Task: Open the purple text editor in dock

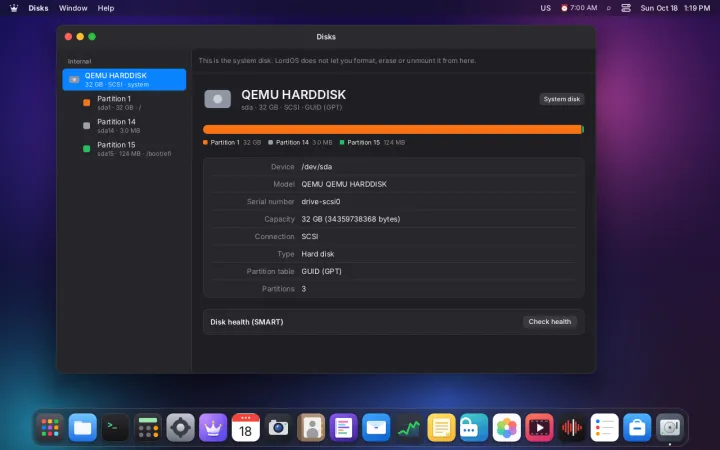Action: 343,428
